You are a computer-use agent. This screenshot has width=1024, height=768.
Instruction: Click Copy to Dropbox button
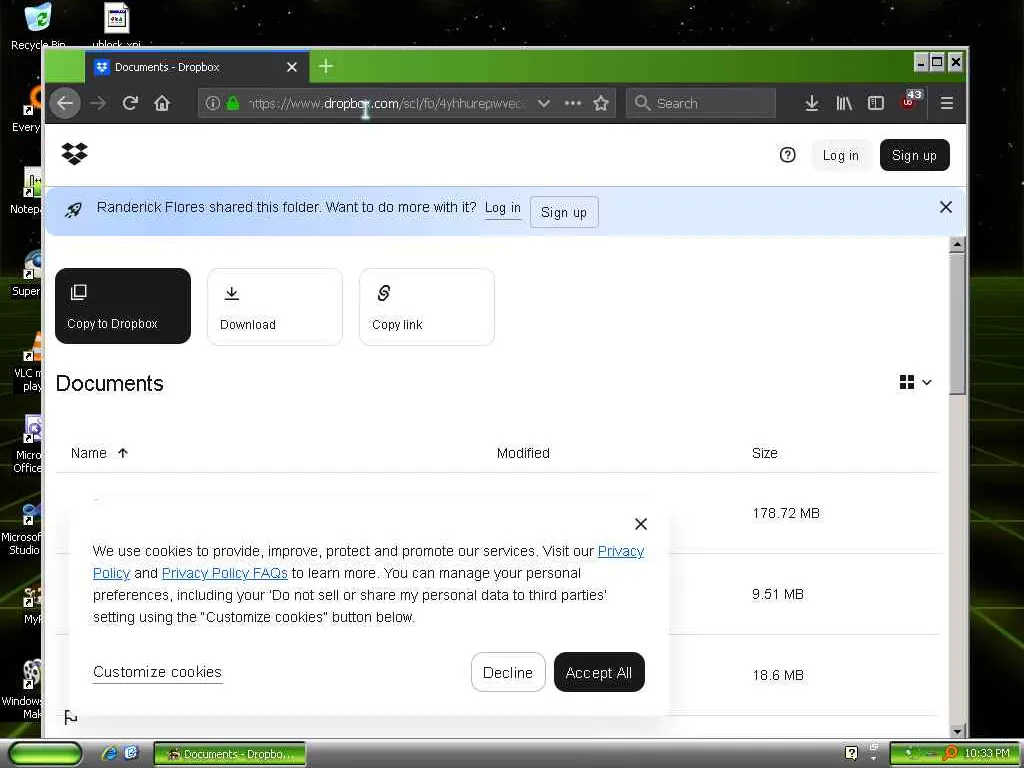[x=123, y=306]
